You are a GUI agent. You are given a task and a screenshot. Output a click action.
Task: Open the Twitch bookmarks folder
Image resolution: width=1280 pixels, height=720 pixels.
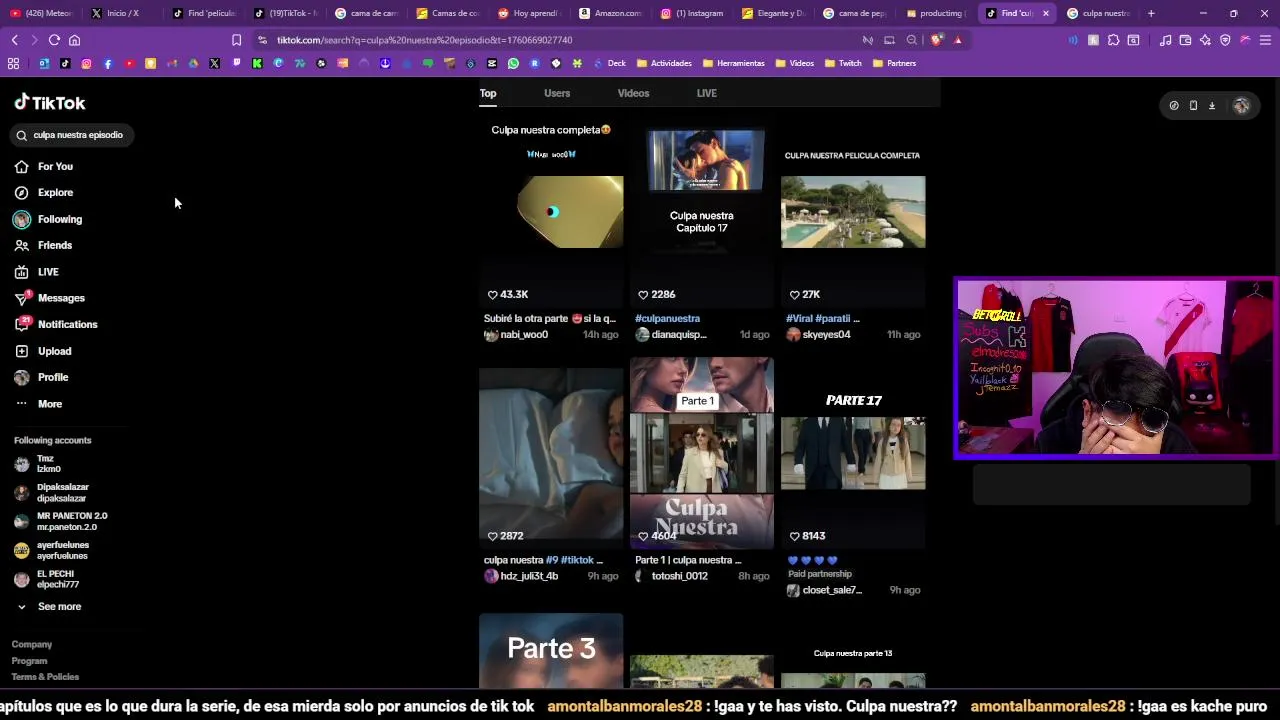click(843, 63)
